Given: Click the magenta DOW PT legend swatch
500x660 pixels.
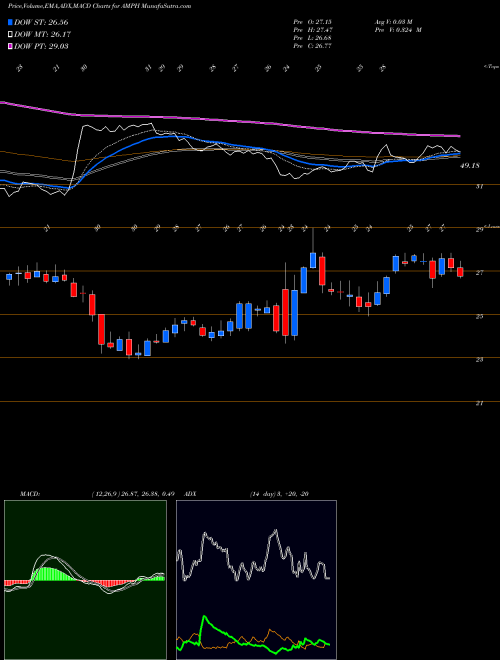Looking at the screenshot, I should click(10, 46).
